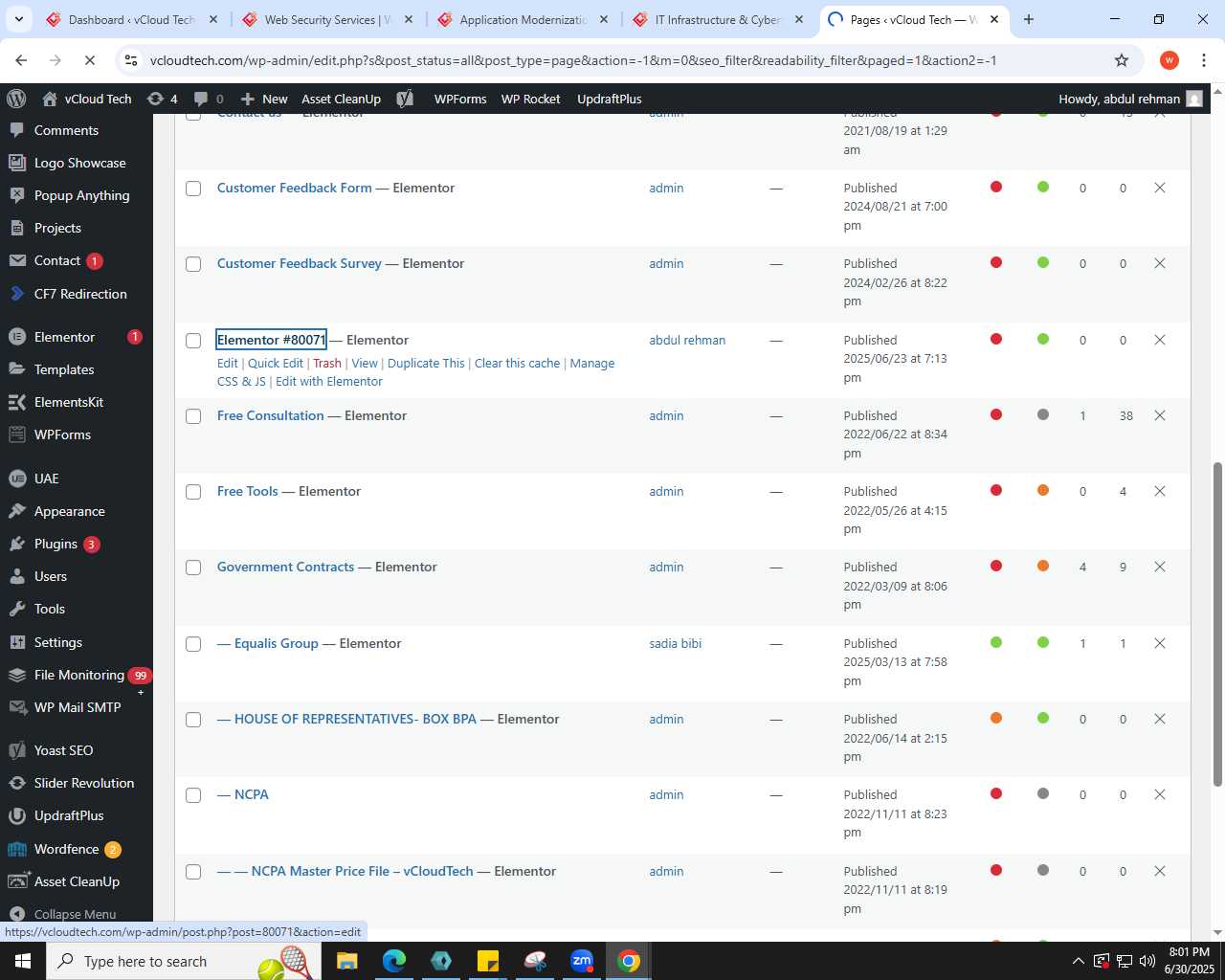Click the ElementsKit sidebar icon

(17, 402)
